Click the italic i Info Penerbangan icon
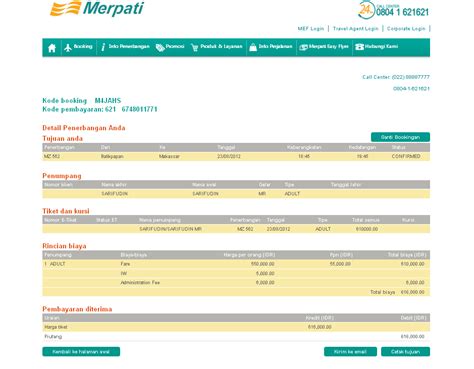474x369 pixels. [103, 47]
